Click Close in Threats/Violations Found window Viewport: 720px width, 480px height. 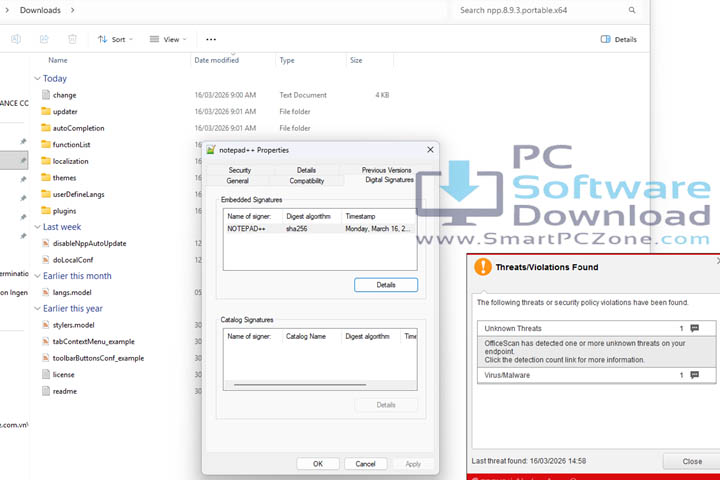692,461
